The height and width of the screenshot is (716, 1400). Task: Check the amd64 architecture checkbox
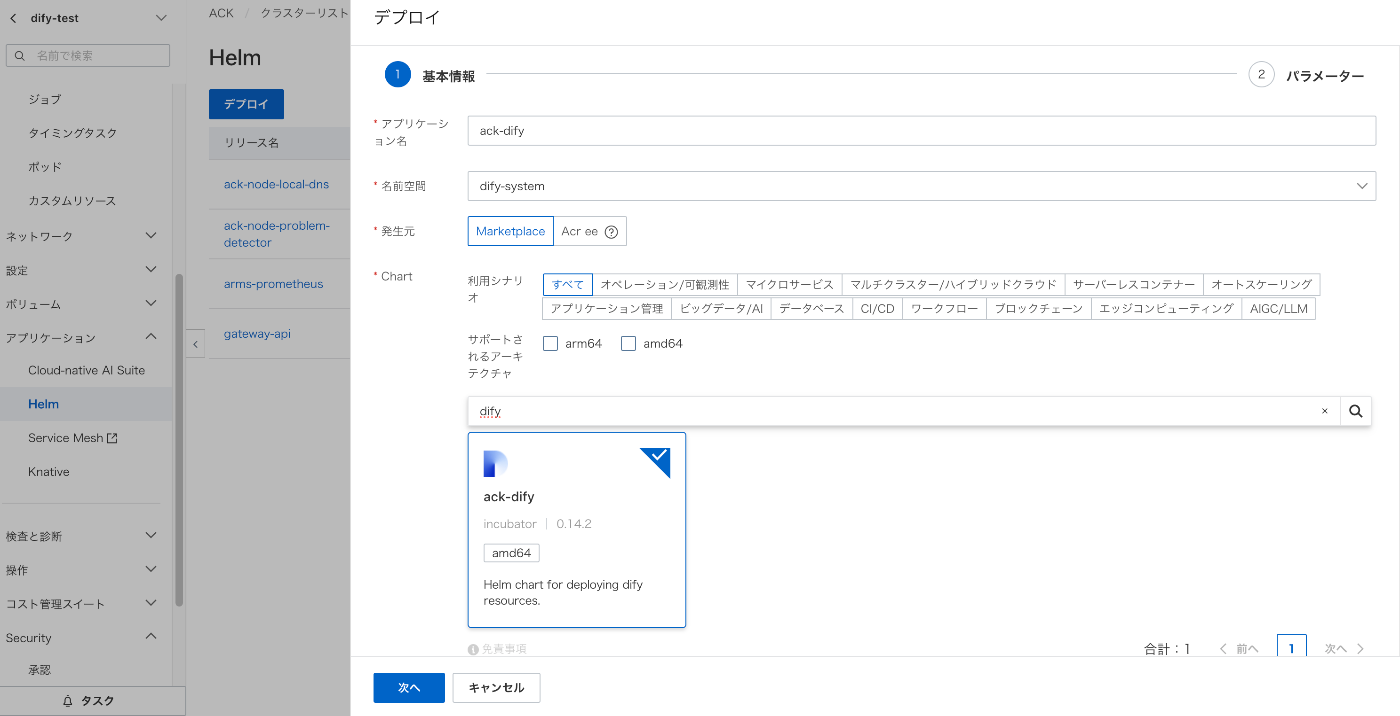tap(628, 344)
